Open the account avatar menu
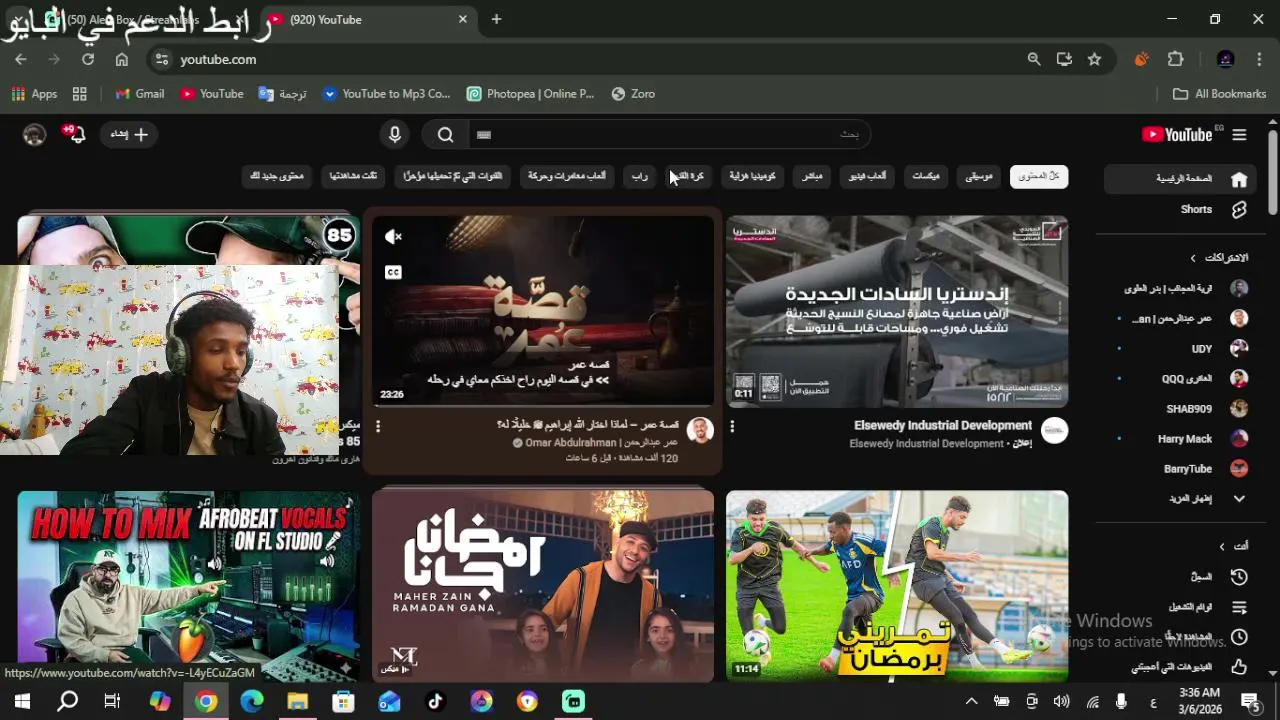The image size is (1280, 720). pyautogui.click(x=34, y=135)
